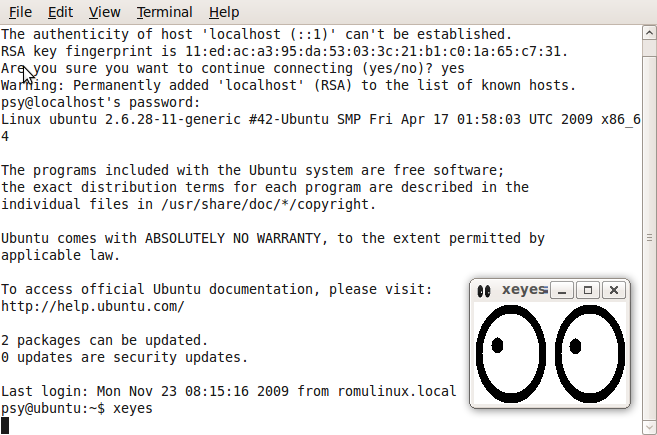Click the 'psy@localhost's password:' line
The image size is (657, 435).
click(x=101, y=102)
